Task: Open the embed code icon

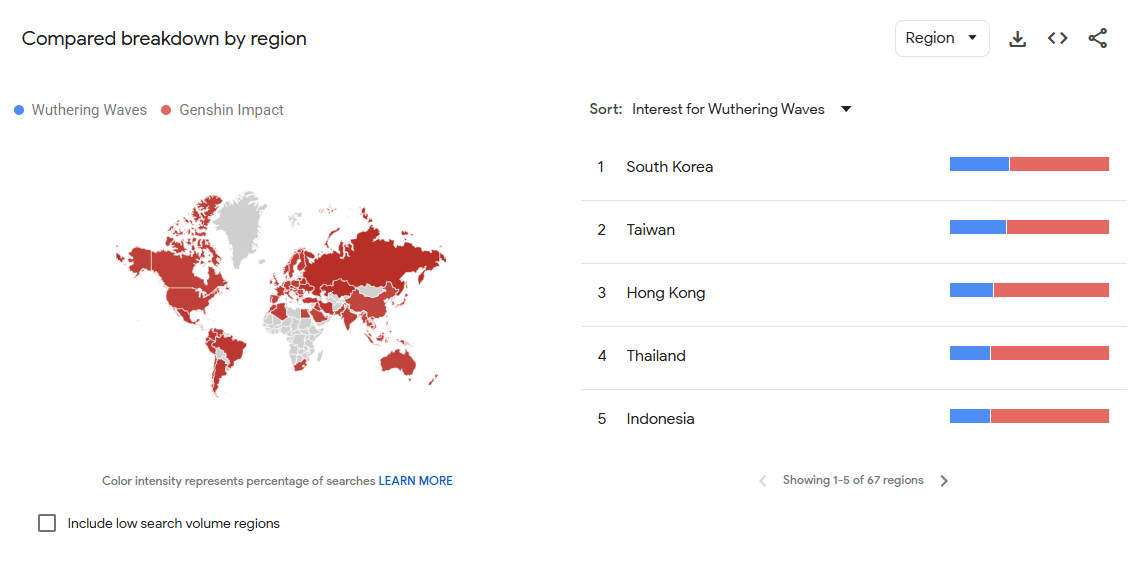Action: coord(1058,39)
